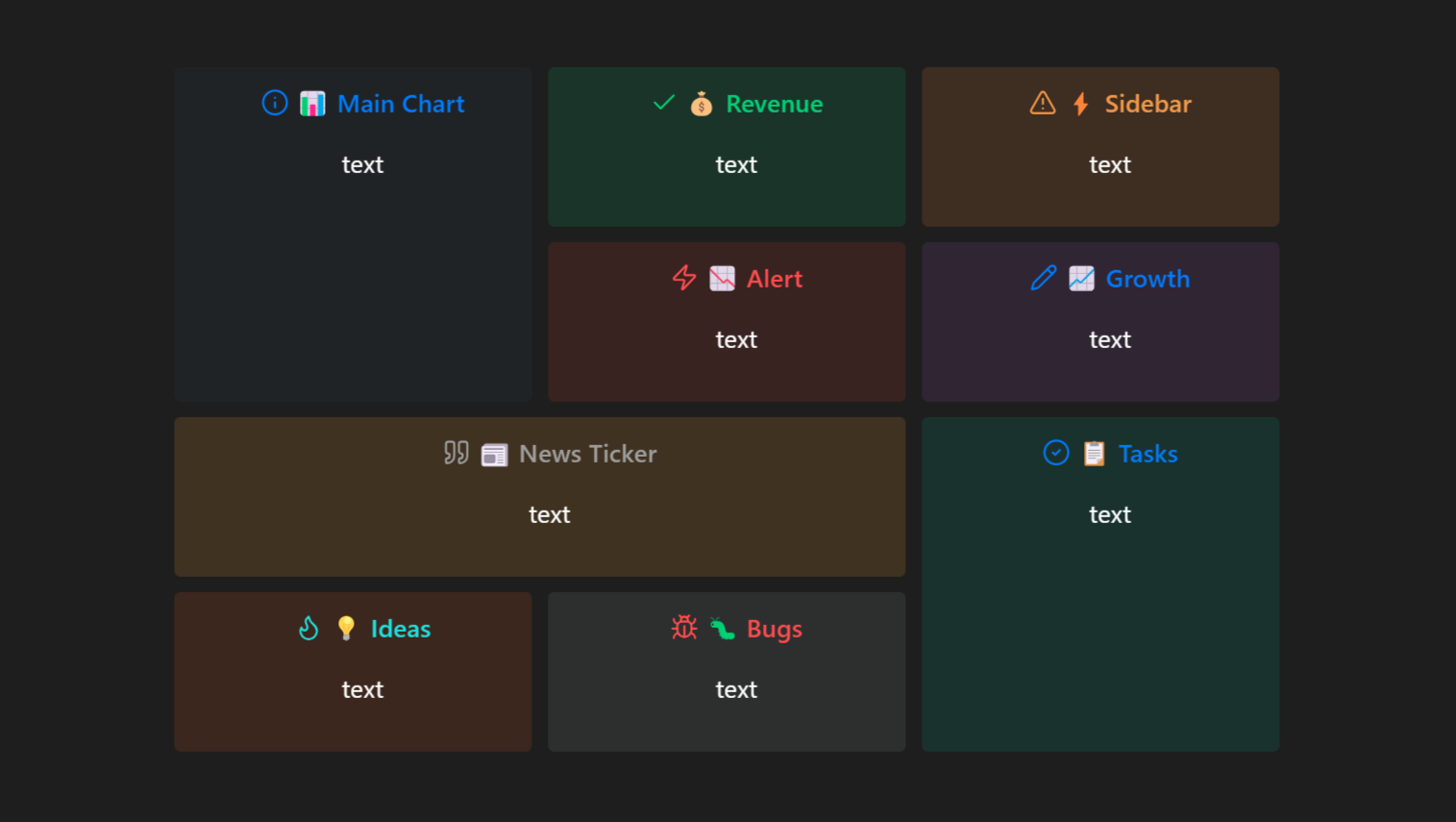
Task: Click the red bug outline icon in Bugs
Action: pyautogui.click(x=684, y=628)
